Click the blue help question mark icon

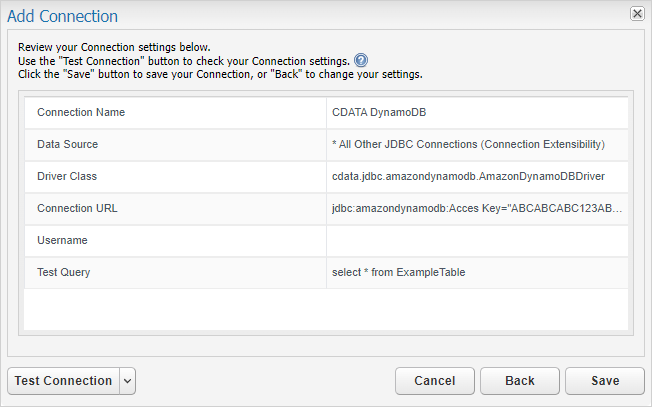361,61
